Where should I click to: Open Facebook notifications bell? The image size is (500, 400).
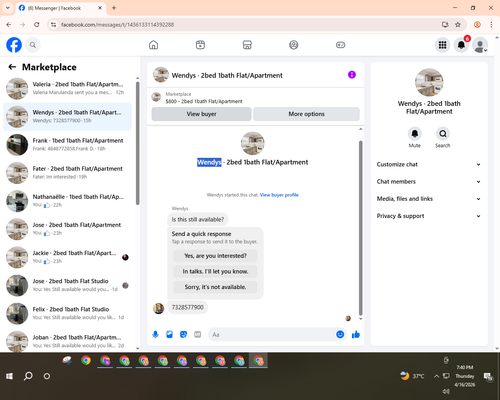(x=461, y=45)
